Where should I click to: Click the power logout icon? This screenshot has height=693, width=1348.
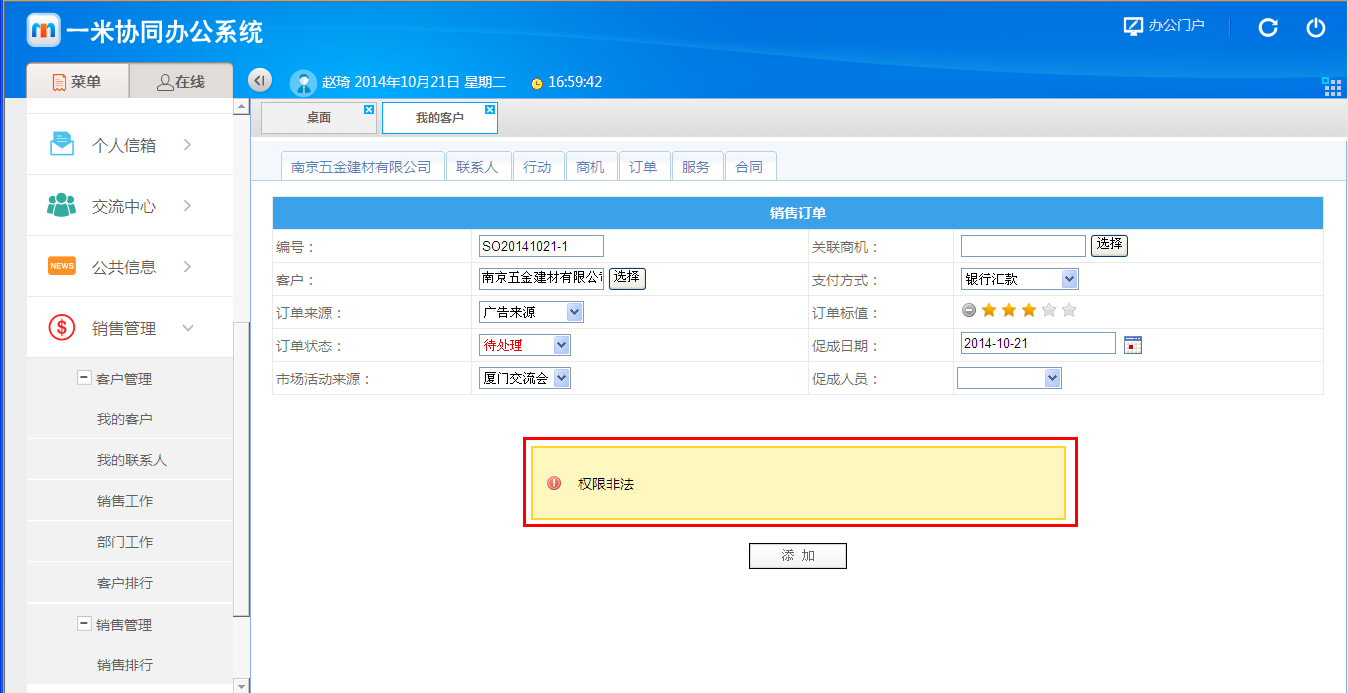pos(1316,28)
